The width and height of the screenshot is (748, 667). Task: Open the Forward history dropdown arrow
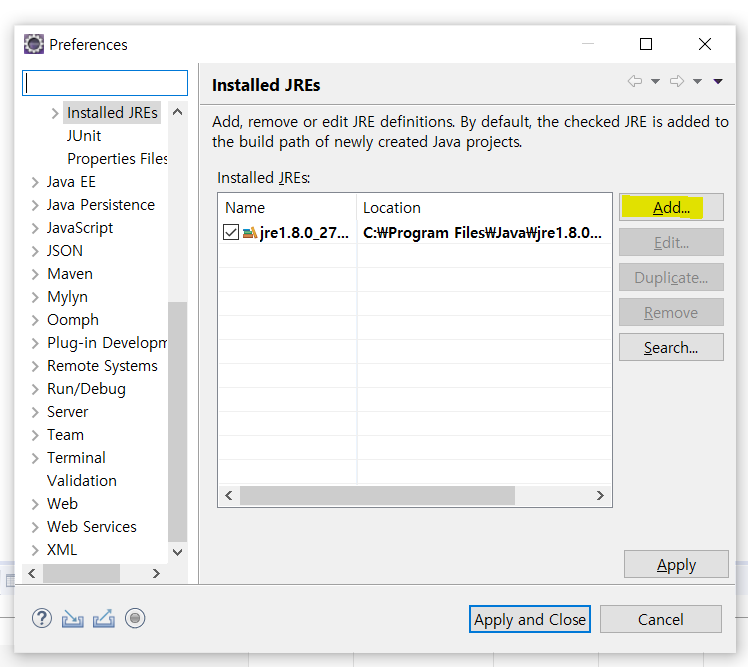697,82
